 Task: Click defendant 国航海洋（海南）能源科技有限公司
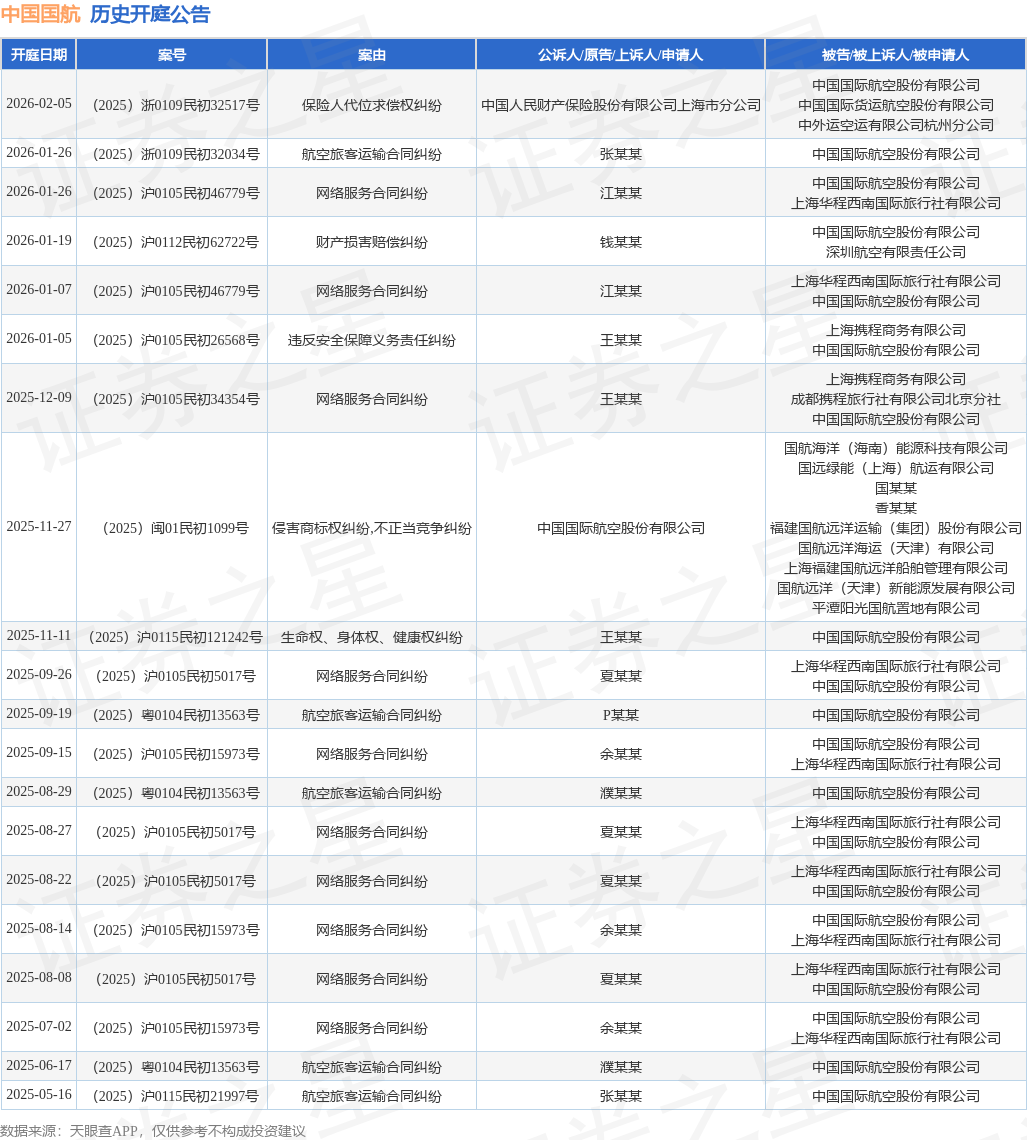pyautogui.click(x=895, y=448)
